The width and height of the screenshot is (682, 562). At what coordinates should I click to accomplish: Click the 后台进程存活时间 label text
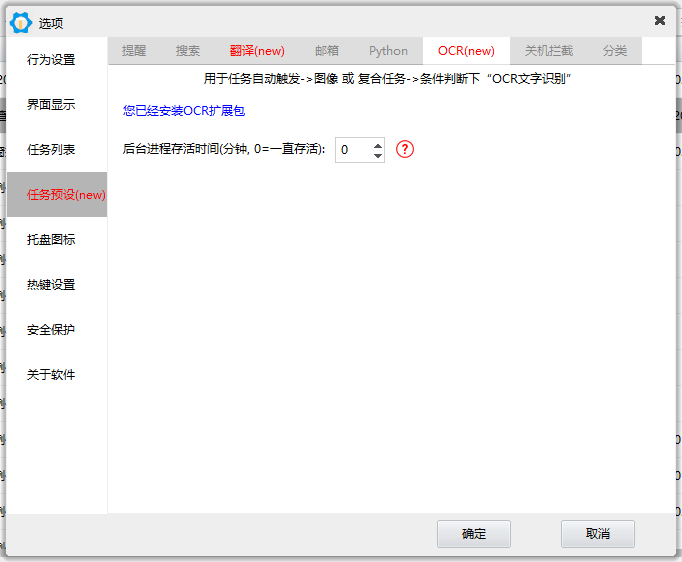[224, 149]
